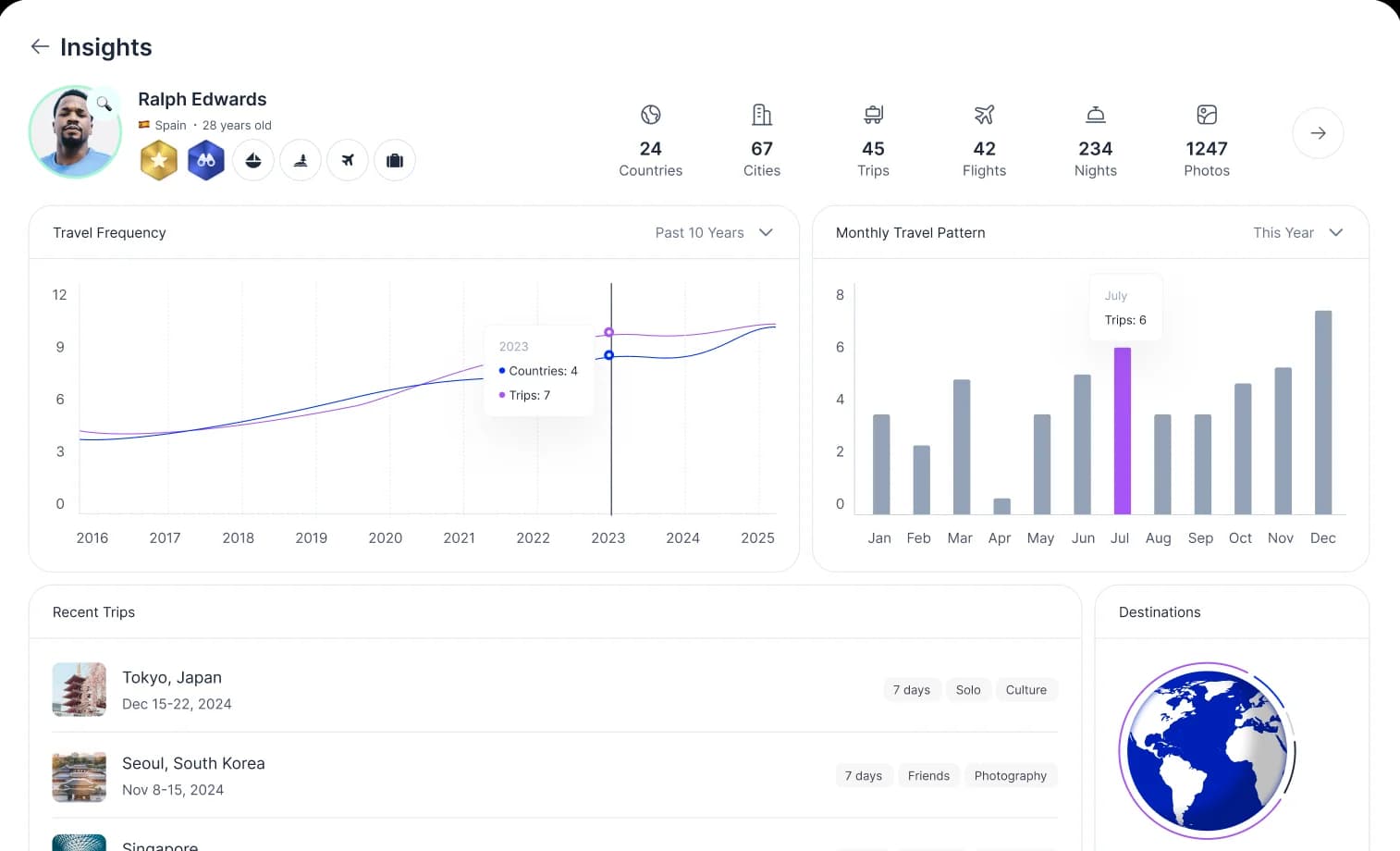Select the blue binoculars badge

206,160
